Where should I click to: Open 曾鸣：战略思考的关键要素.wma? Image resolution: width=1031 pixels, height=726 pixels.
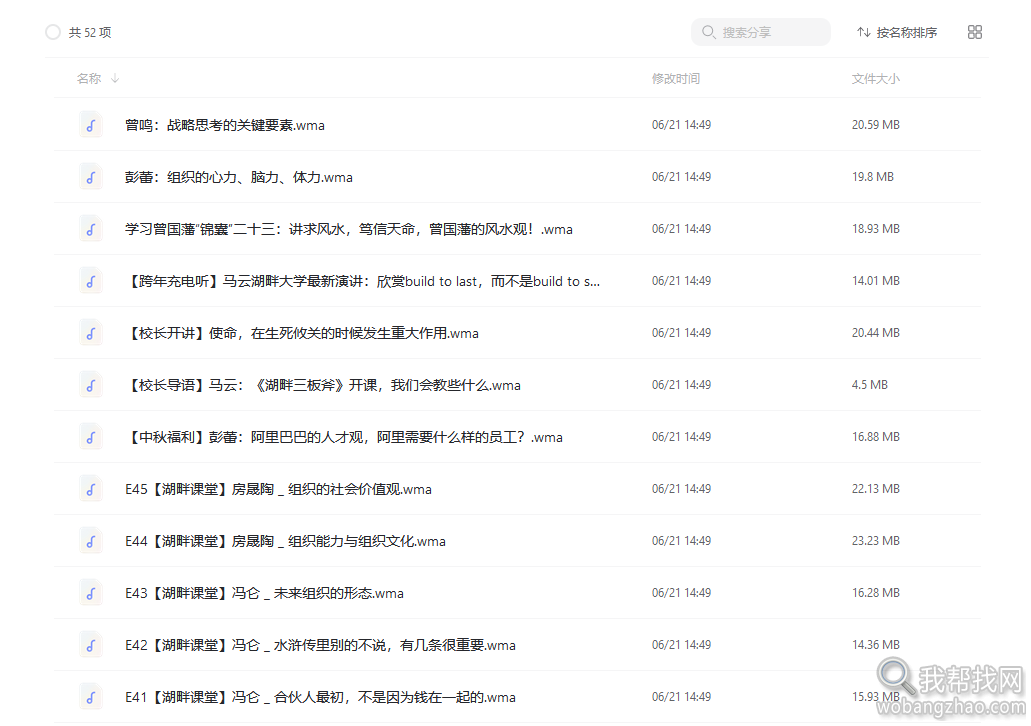224,125
